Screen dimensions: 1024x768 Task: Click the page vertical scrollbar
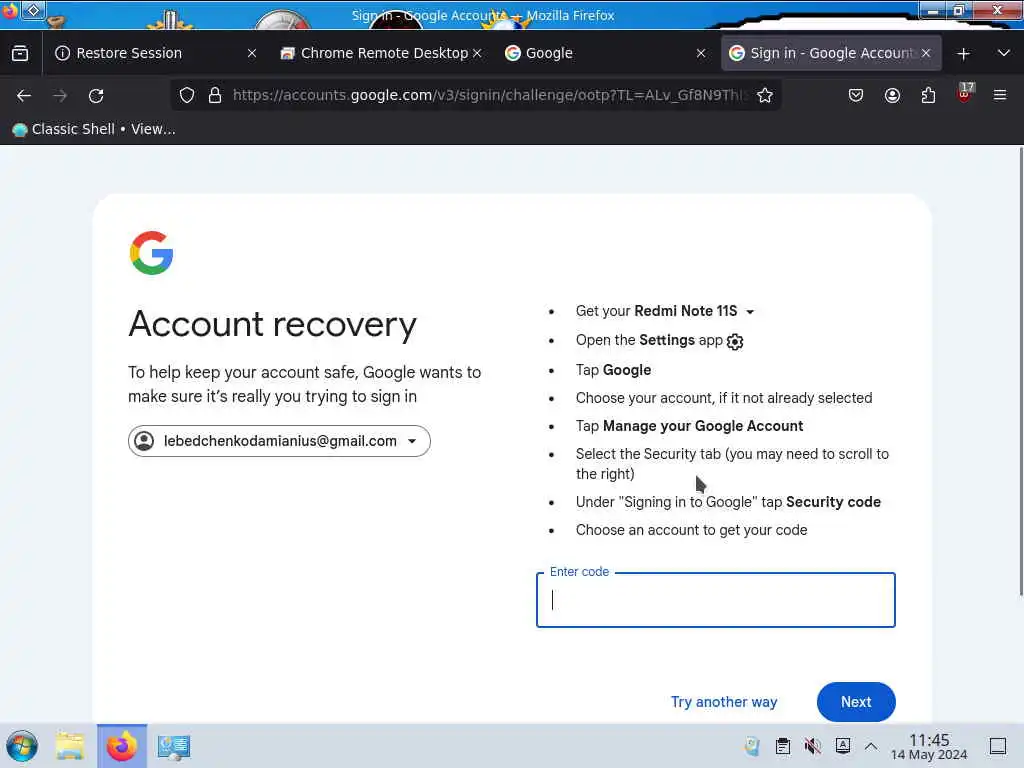pos(1020,372)
